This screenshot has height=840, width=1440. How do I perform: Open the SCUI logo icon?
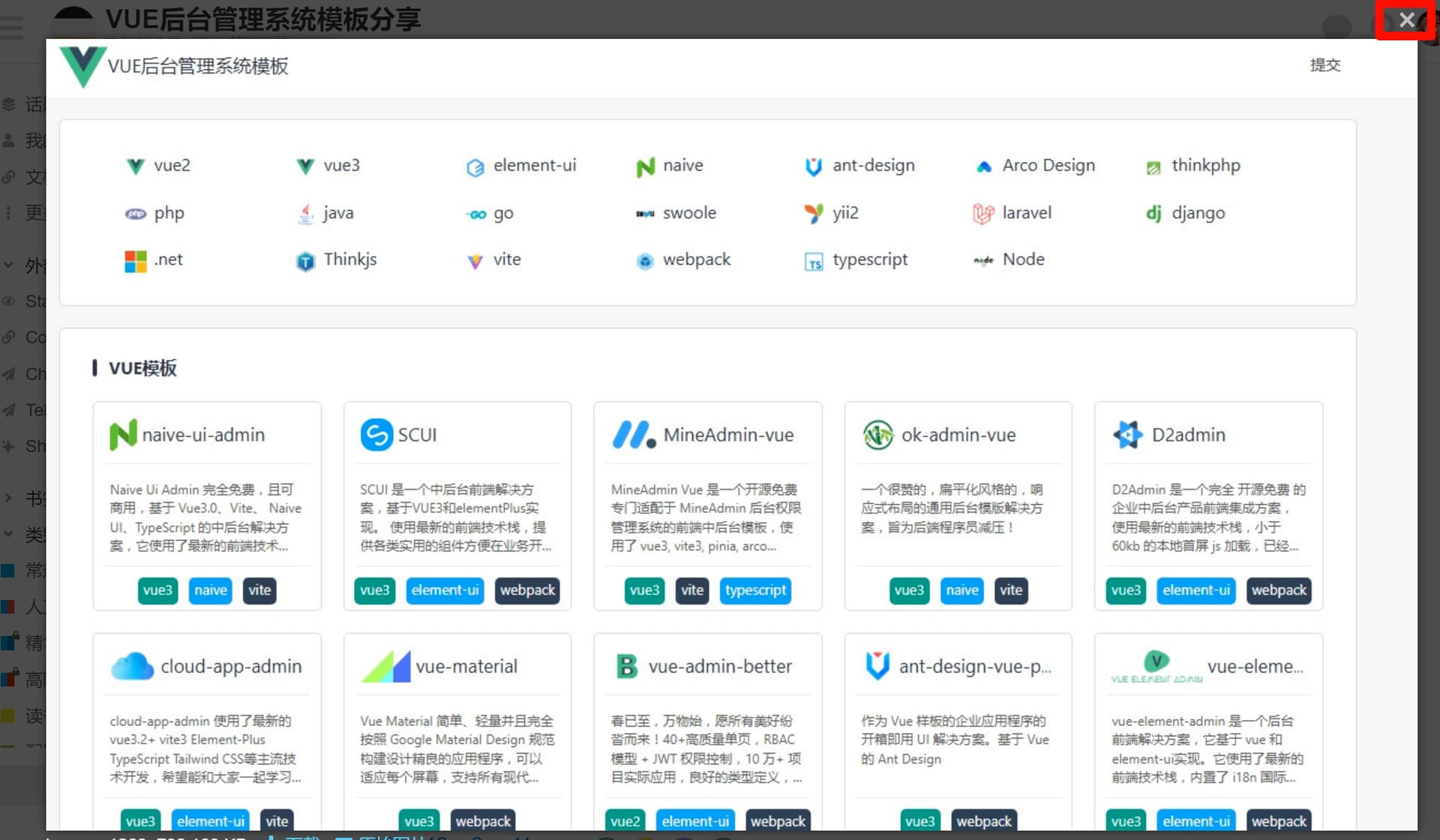click(376, 435)
